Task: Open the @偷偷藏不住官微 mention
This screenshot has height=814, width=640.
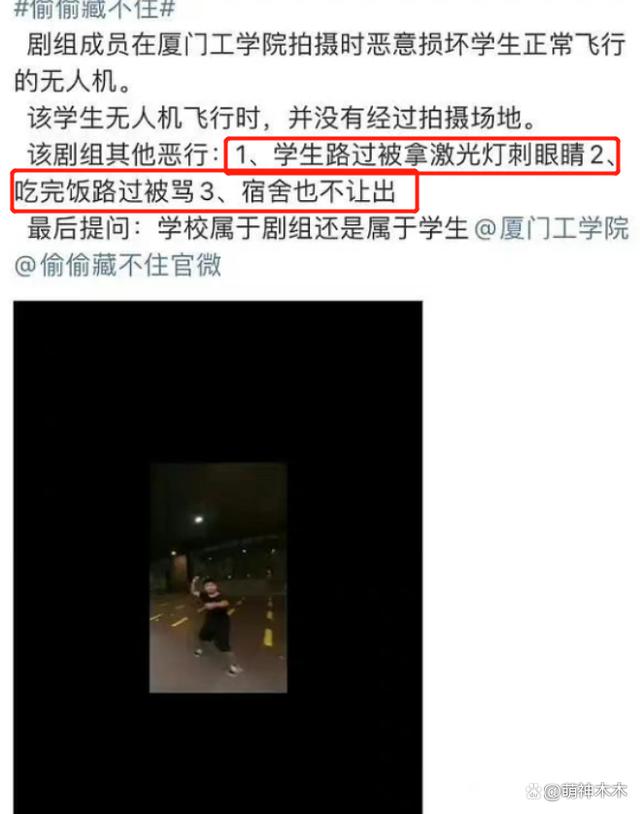Action: tap(118, 265)
